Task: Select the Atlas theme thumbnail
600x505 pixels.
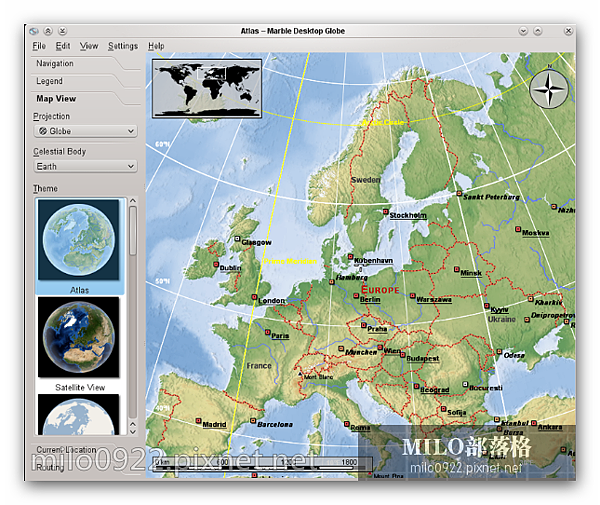Action: click(x=79, y=246)
